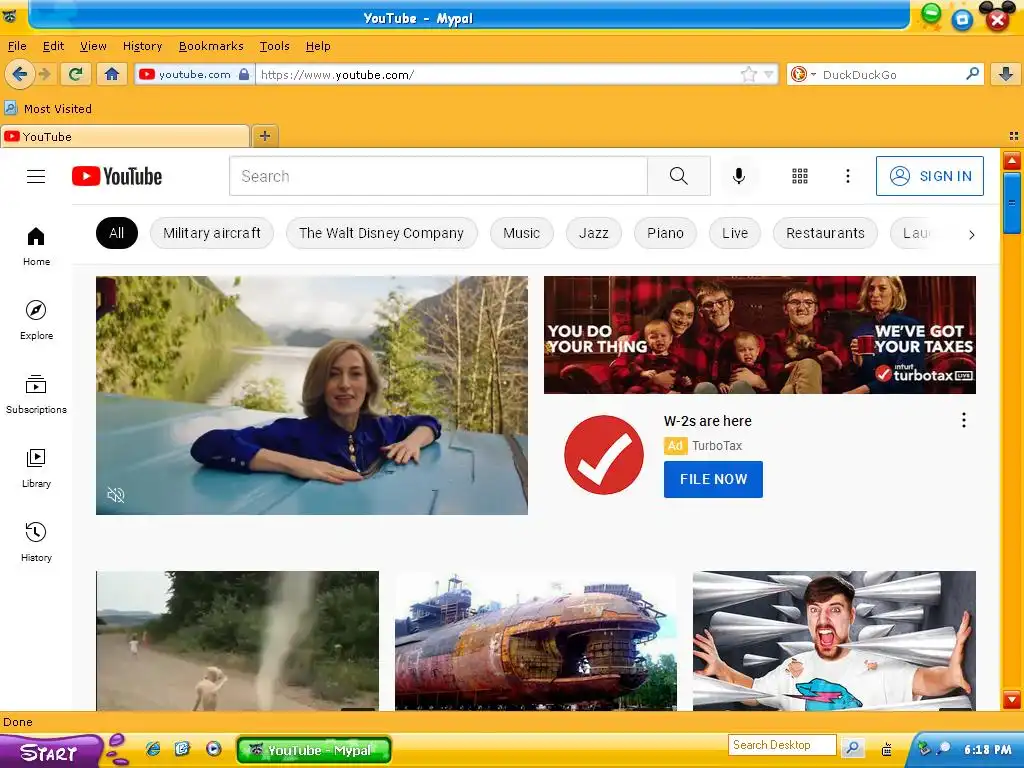Show more chips with right chevron
Viewport: 1024px width, 768px height.
pyautogui.click(x=971, y=234)
